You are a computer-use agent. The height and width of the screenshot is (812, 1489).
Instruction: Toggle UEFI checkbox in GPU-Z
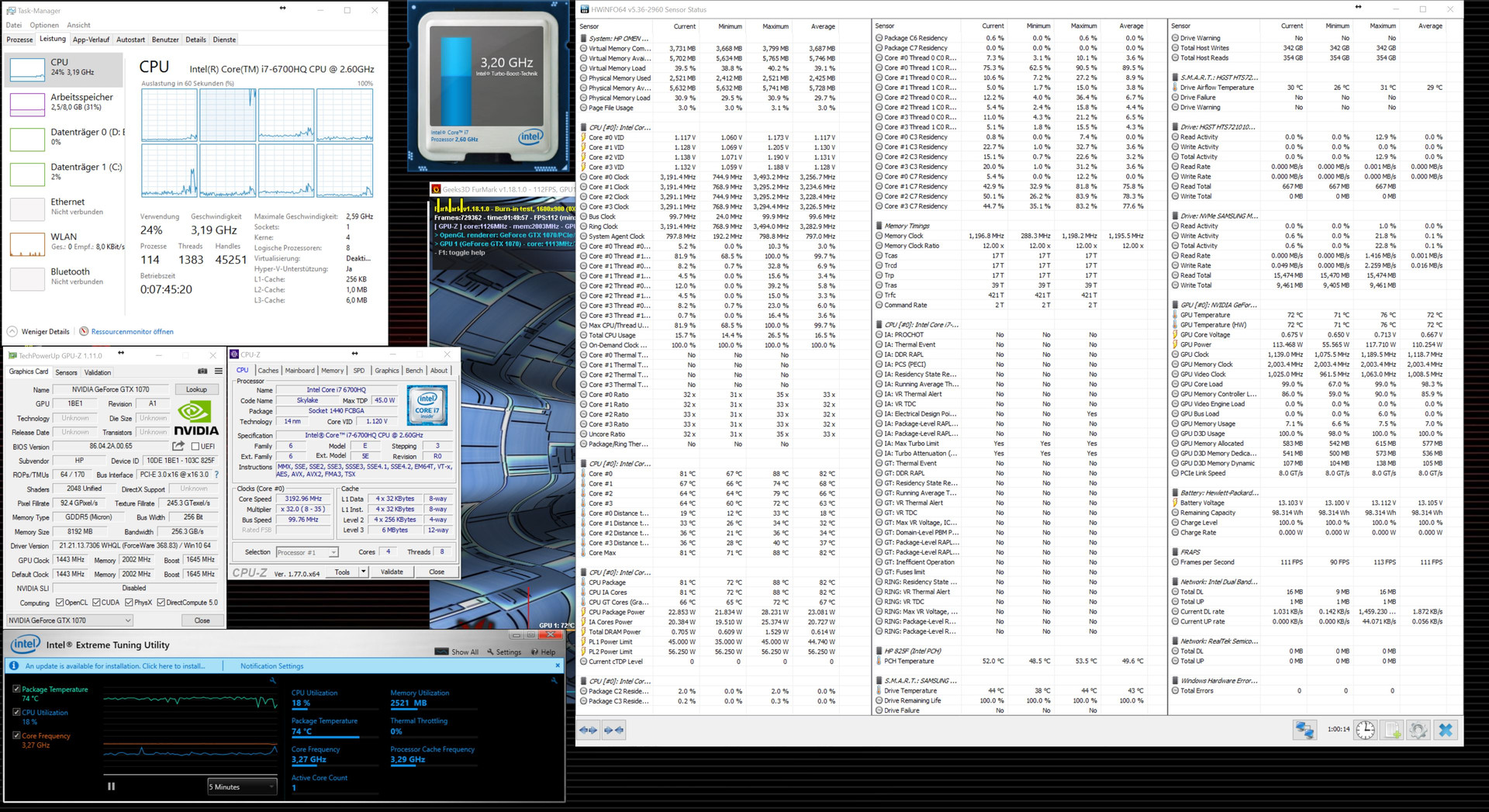tap(195, 447)
